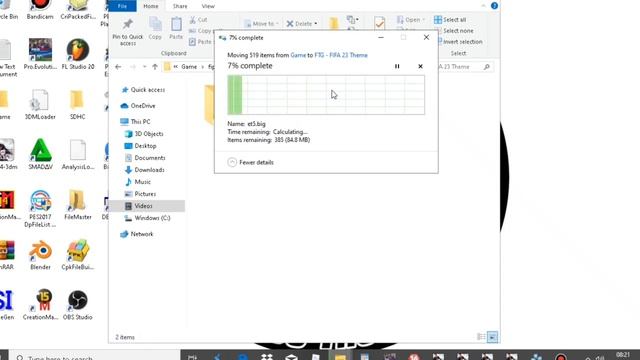
Task: Open Music in navigation pane
Action: [x=138, y=182]
